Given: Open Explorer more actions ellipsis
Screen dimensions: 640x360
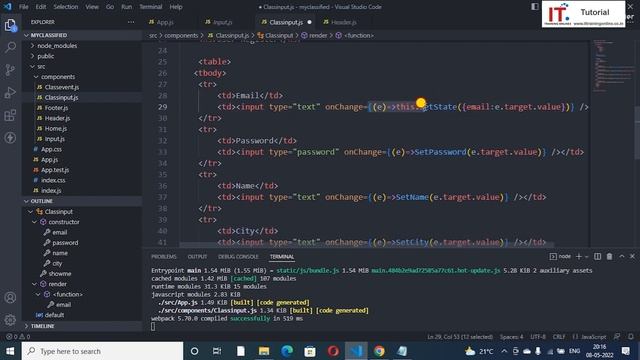Looking at the screenshot, I should pos(131,22).
